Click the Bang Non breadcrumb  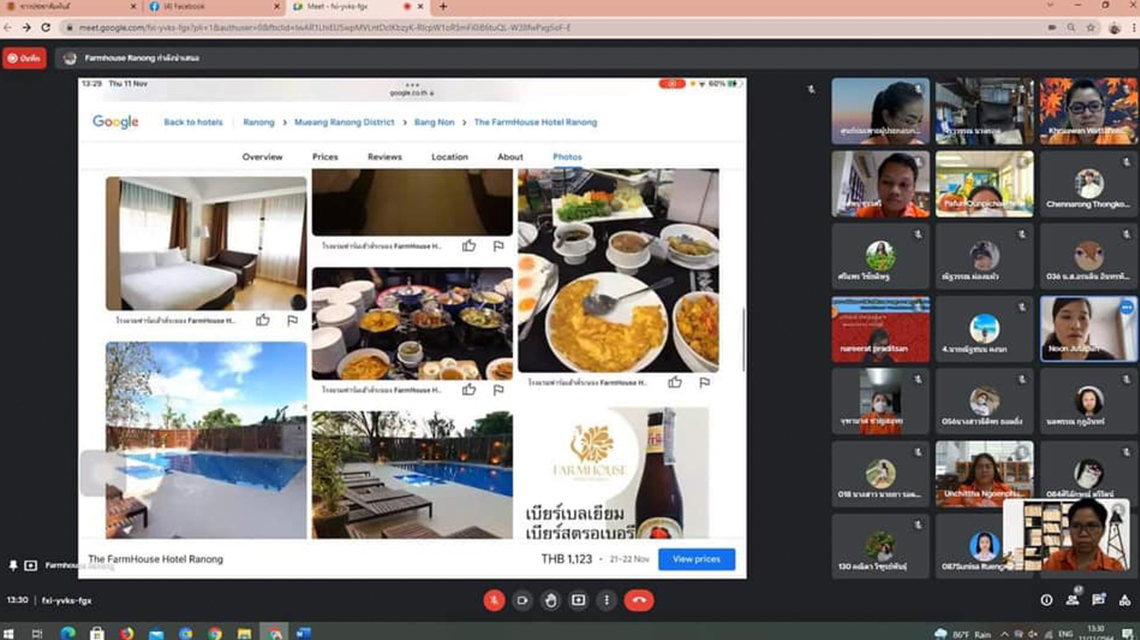click(x=434, y=122)
